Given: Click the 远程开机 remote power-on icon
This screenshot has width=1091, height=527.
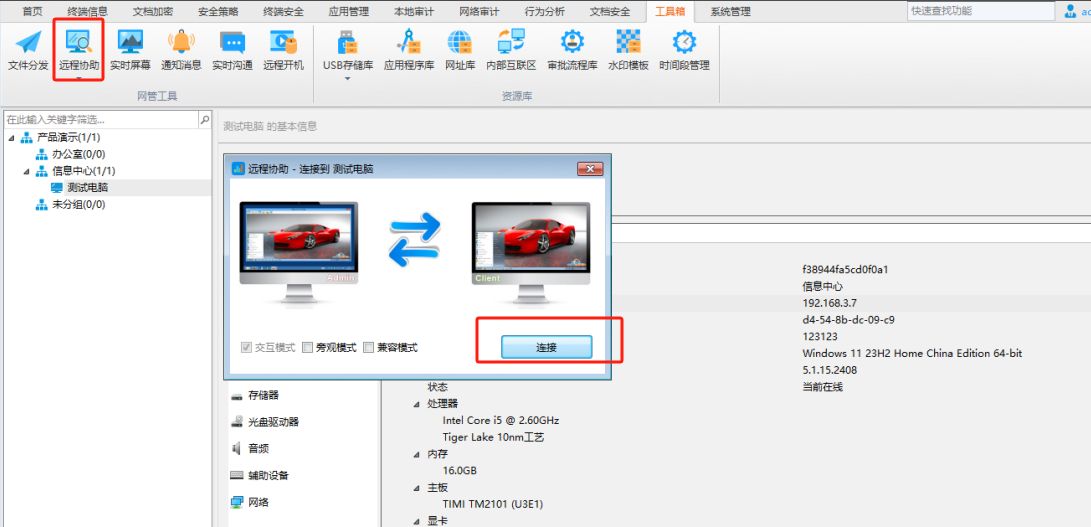Looking at the screenshot, I should click(x=283, y=43).
